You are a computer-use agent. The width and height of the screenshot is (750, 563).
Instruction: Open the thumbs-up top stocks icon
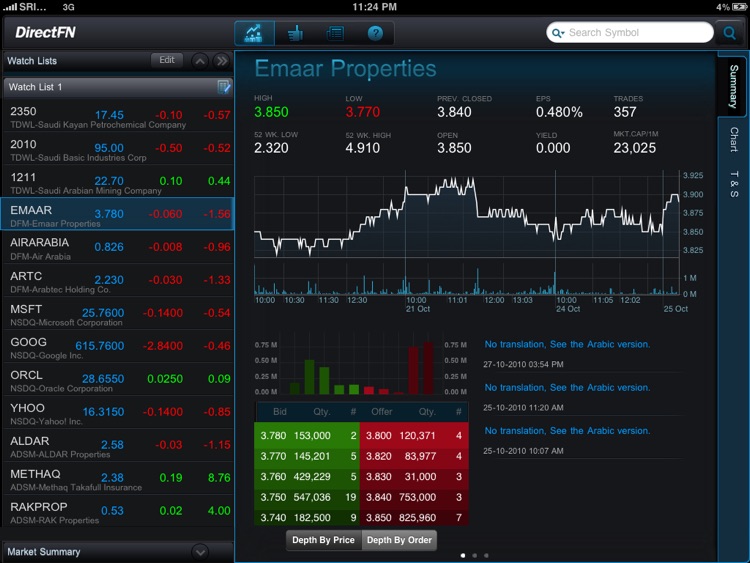[x=295, y=33]
